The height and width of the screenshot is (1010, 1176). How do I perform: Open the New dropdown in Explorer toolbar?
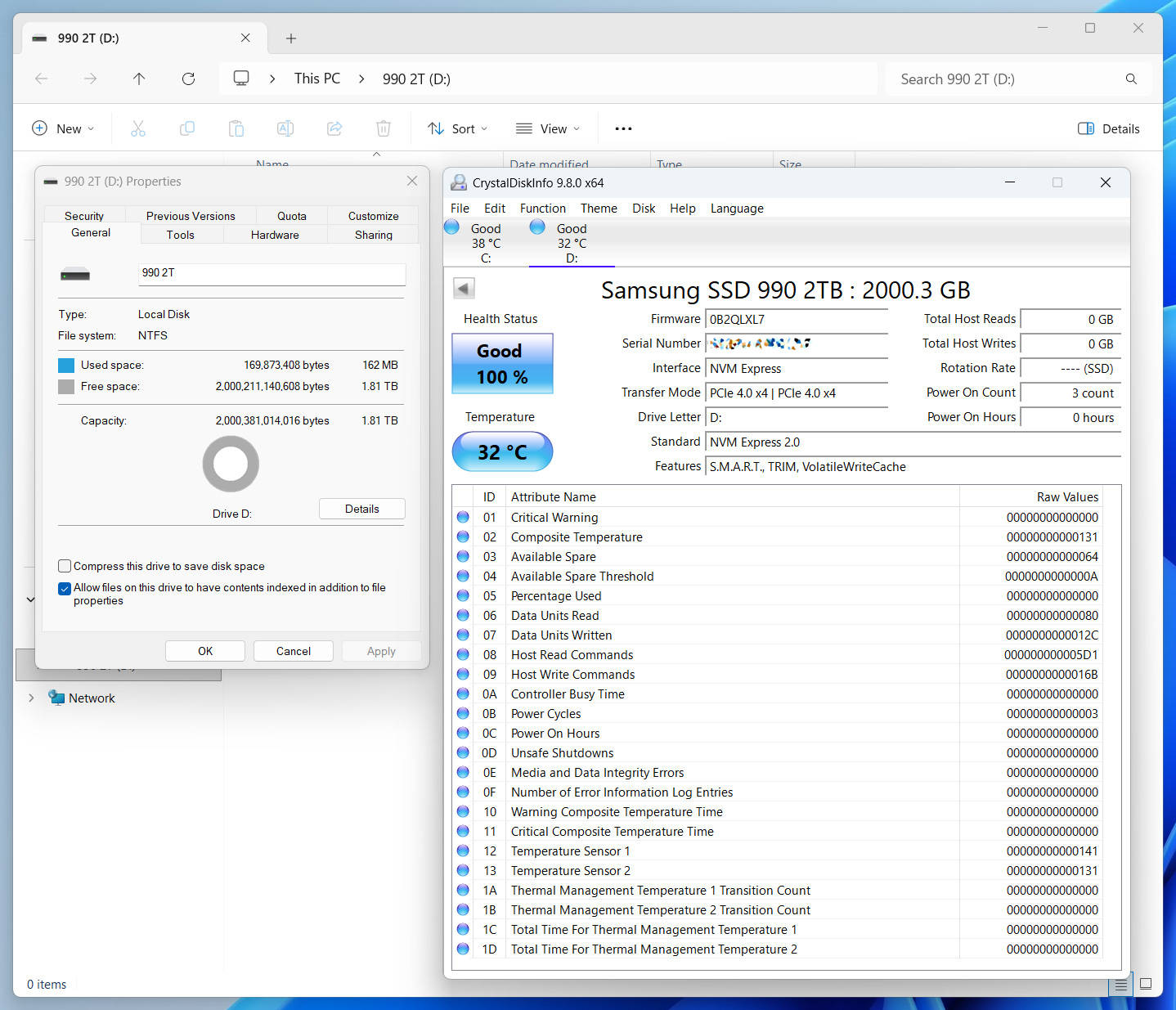[63, 128]
